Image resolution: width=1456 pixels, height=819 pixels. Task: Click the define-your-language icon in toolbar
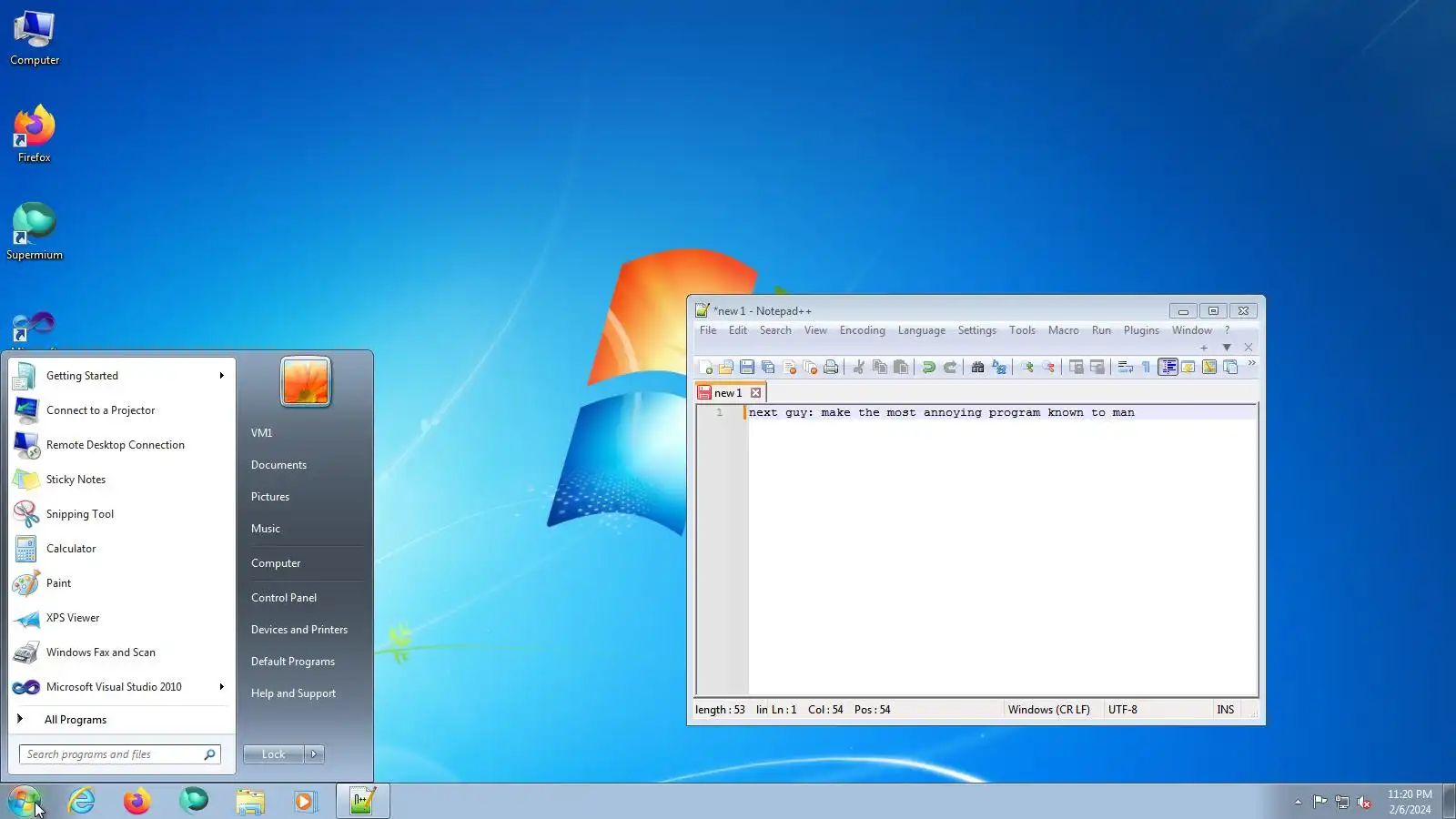coord(1188,367)
